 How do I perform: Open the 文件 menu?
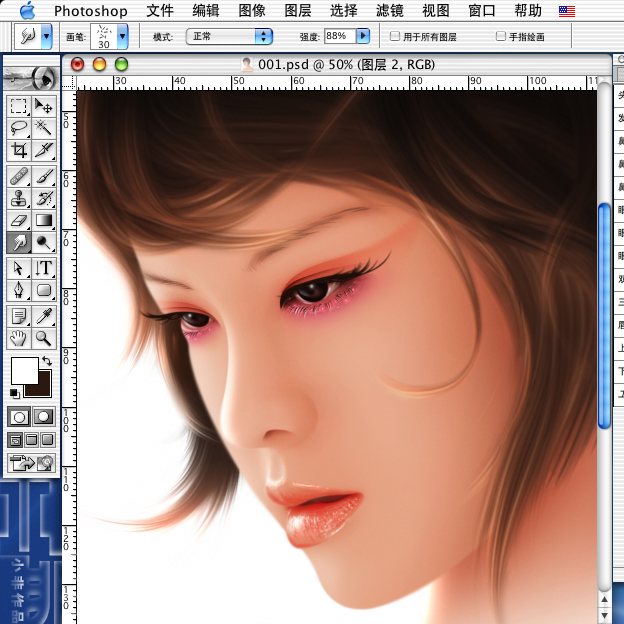click(x=160, y=11)
